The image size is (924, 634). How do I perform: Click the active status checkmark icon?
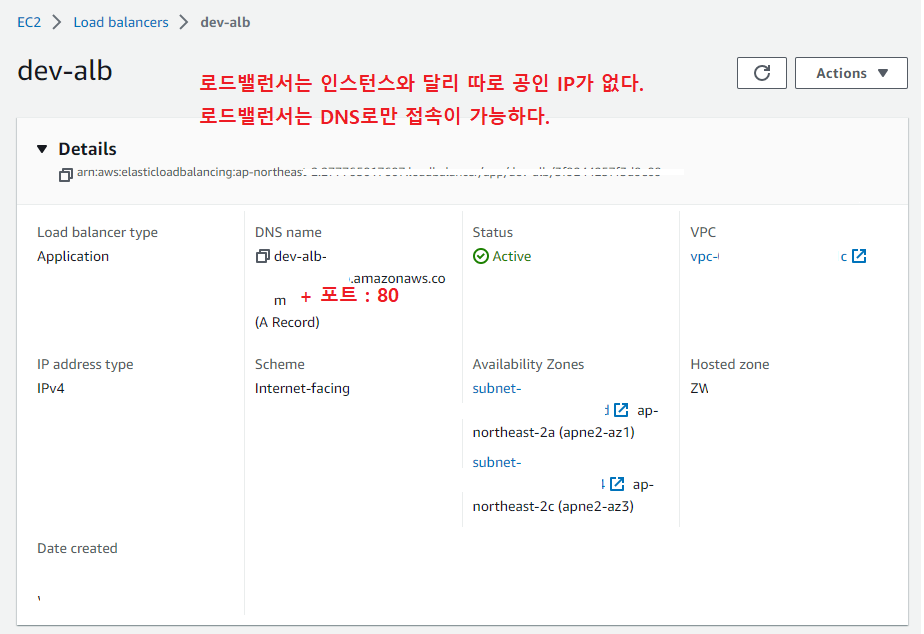pos(481,256)
